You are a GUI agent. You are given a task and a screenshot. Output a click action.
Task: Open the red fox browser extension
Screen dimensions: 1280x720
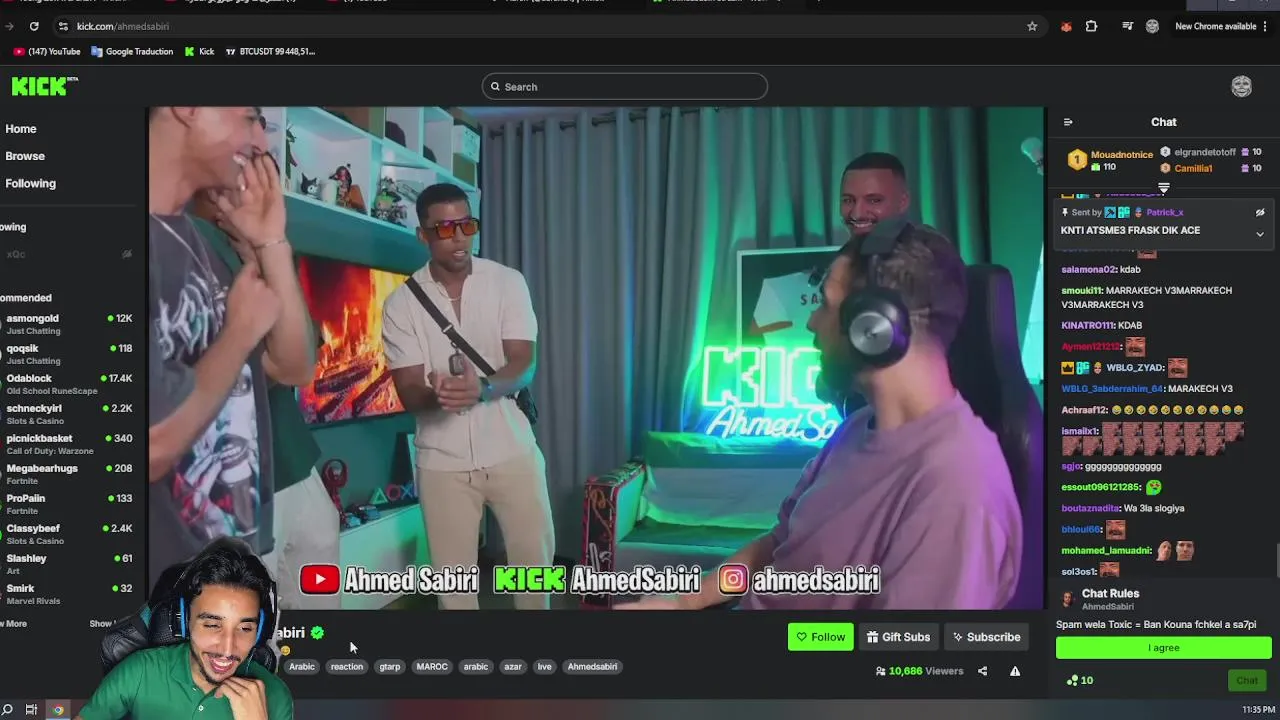click(1066, 26)
